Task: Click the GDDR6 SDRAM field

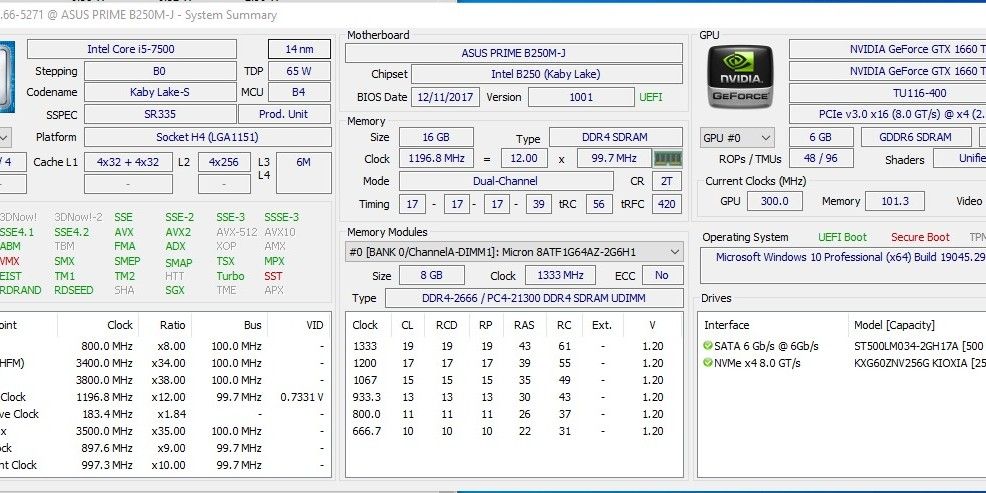Action: pyautogui.click(x=915, y=137)
